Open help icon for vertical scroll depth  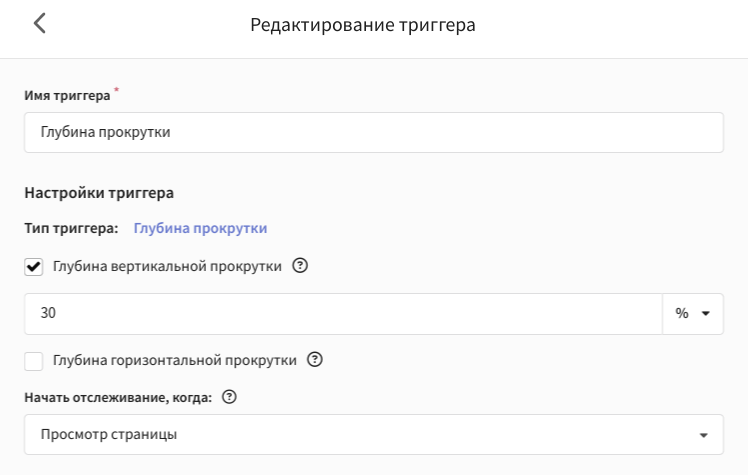click(300, 265)
